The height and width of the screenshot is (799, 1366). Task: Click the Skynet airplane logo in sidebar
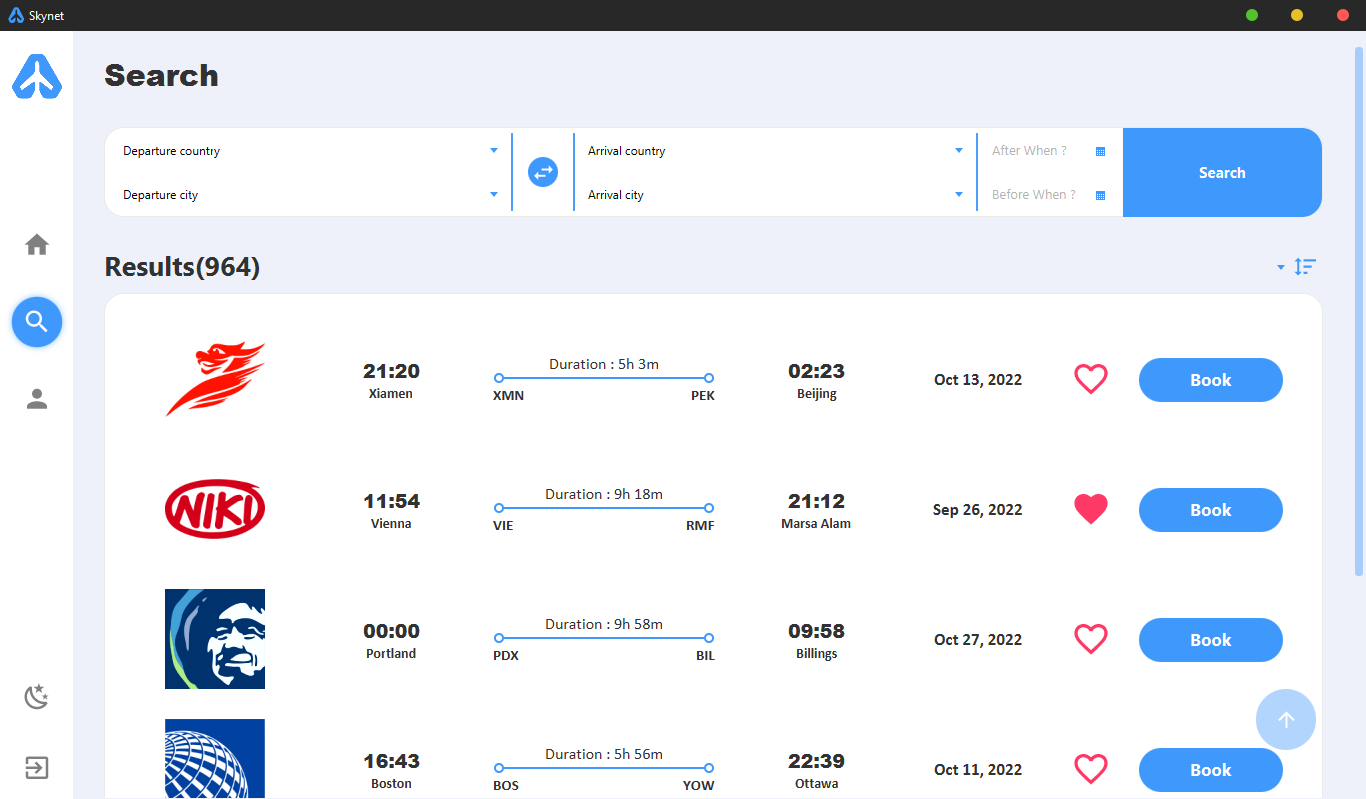(x=37, y=77)
